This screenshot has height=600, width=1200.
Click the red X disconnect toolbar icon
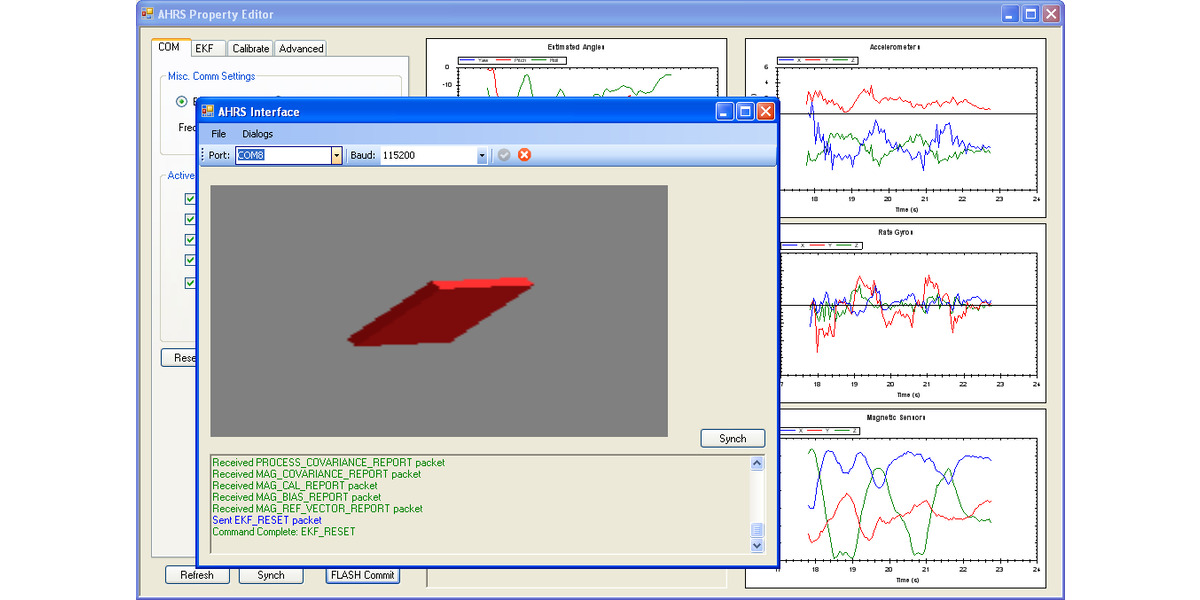[525, 155]
